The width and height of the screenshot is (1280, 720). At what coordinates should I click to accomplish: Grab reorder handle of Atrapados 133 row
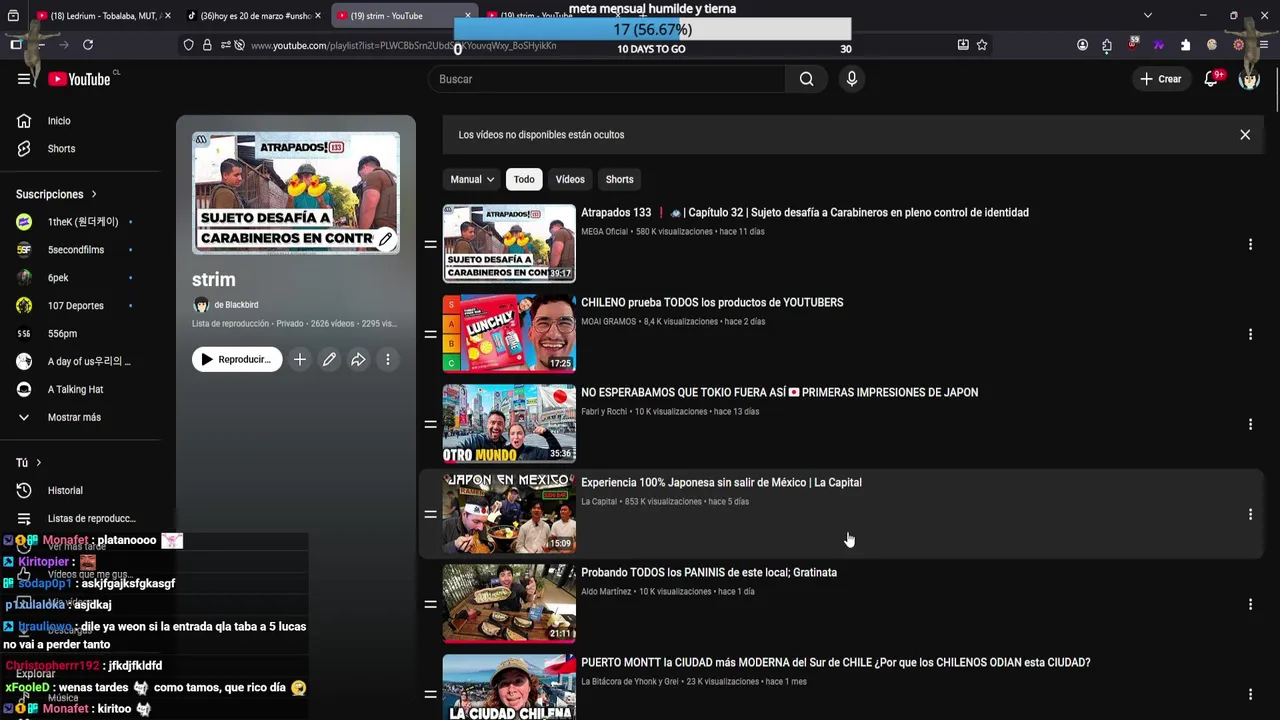tap(430, 244)
